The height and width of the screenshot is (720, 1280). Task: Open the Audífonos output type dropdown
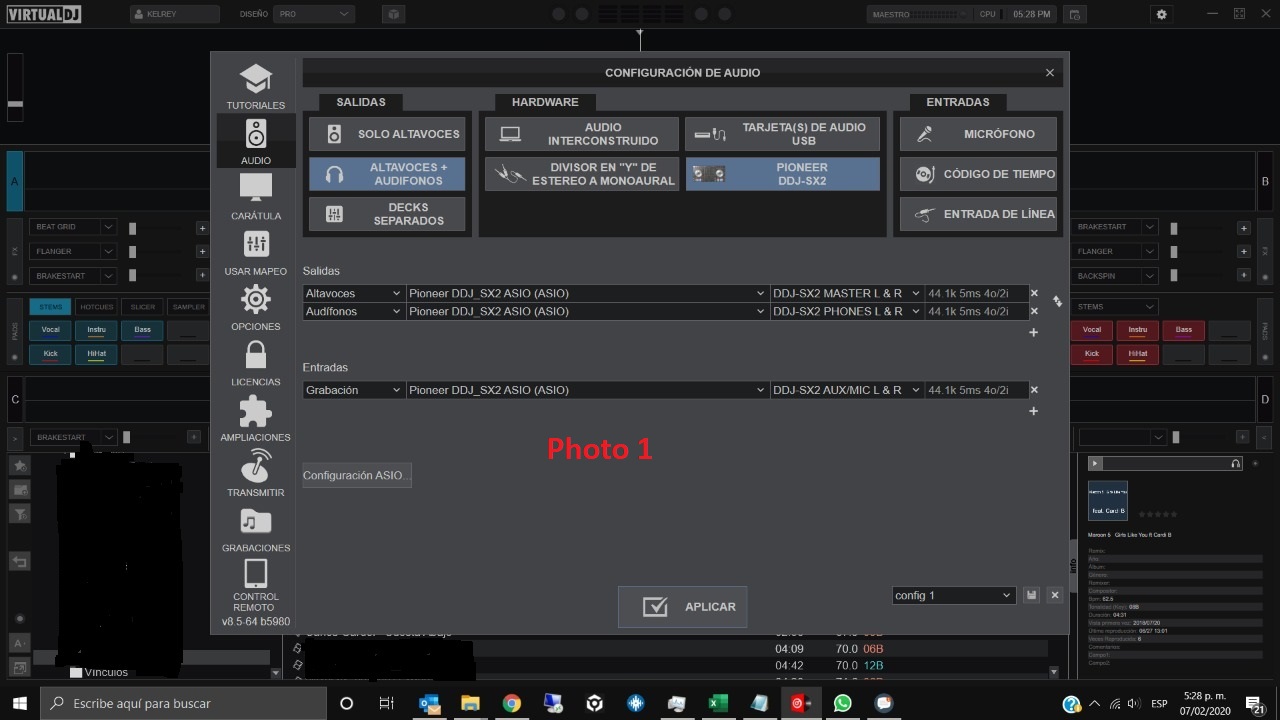[x=354, y=311]
